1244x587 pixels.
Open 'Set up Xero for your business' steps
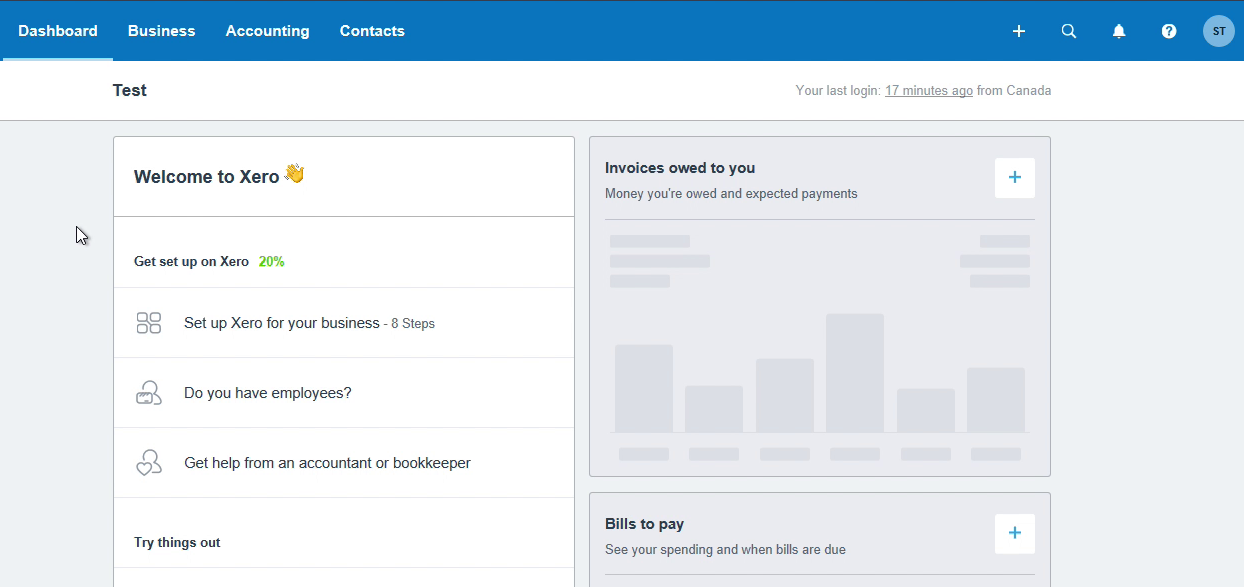pos(344,323)
